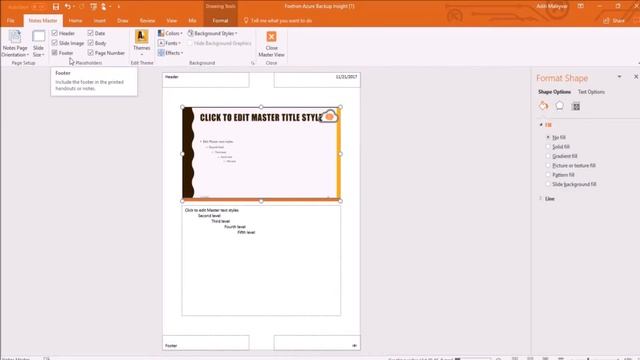Click the date placeholder on notes page
Viewport: 640px width, 360px height.
[x=317, y=80]
